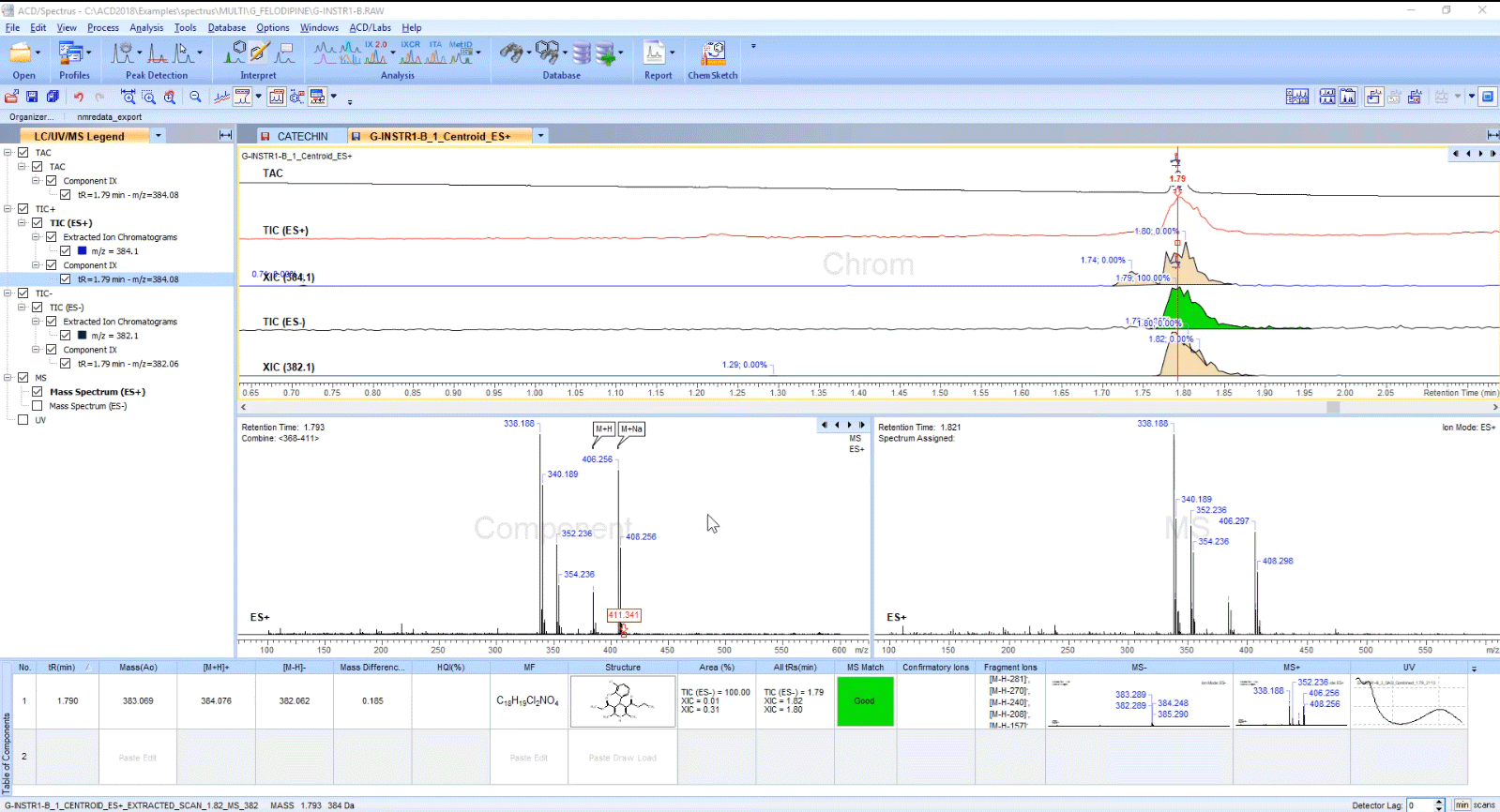Image resolution: width=1500 pixels, height=812 pixels.
Task: Click the IXCR analysis icon
Action: point(410,53)
